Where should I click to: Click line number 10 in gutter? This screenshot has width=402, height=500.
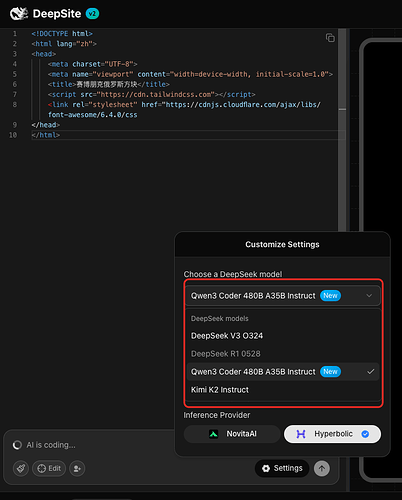(13, 135)
